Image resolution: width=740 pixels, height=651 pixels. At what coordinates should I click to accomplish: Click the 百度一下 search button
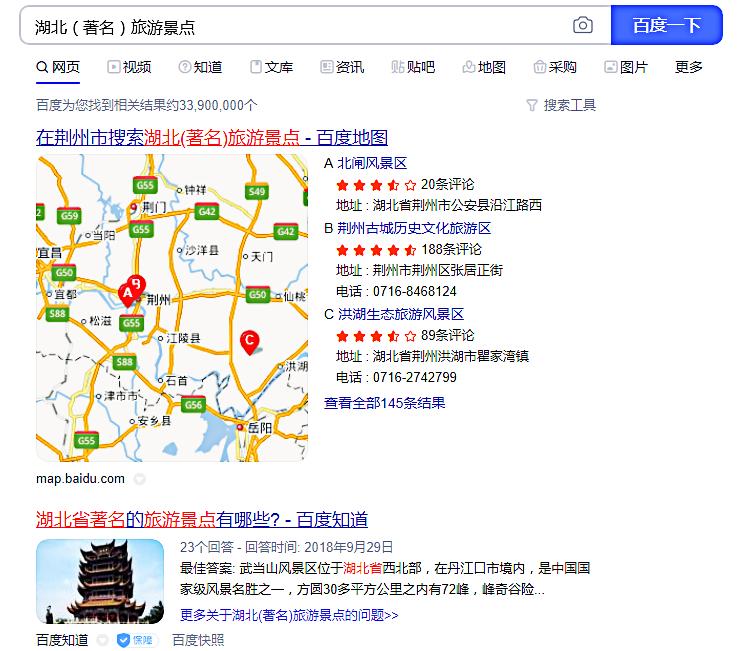(x=666, y=25)
